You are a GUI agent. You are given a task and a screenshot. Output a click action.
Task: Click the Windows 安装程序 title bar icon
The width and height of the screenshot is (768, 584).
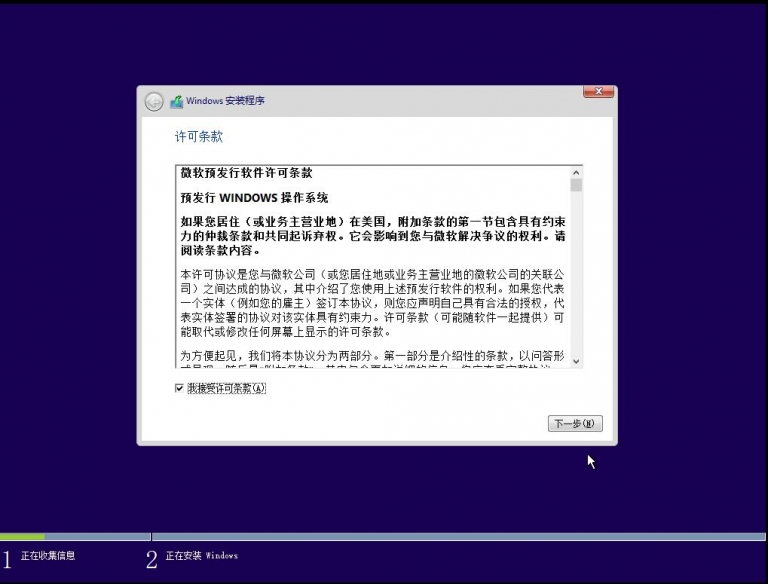tap(176, 101)
